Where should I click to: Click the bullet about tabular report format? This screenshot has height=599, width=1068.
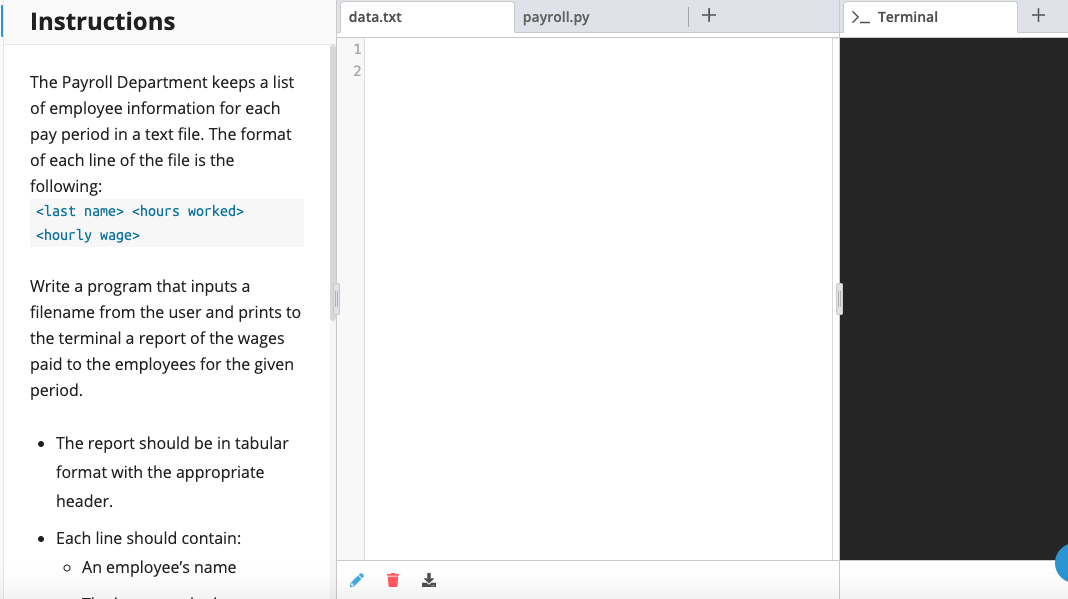pyautogui.click(x=172, y=469)
